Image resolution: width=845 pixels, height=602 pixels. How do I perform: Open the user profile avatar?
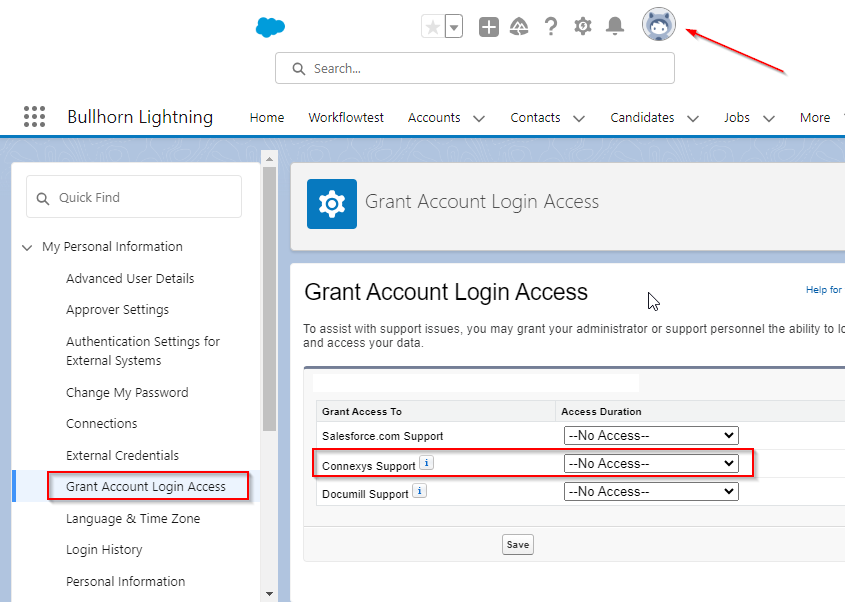659,24
